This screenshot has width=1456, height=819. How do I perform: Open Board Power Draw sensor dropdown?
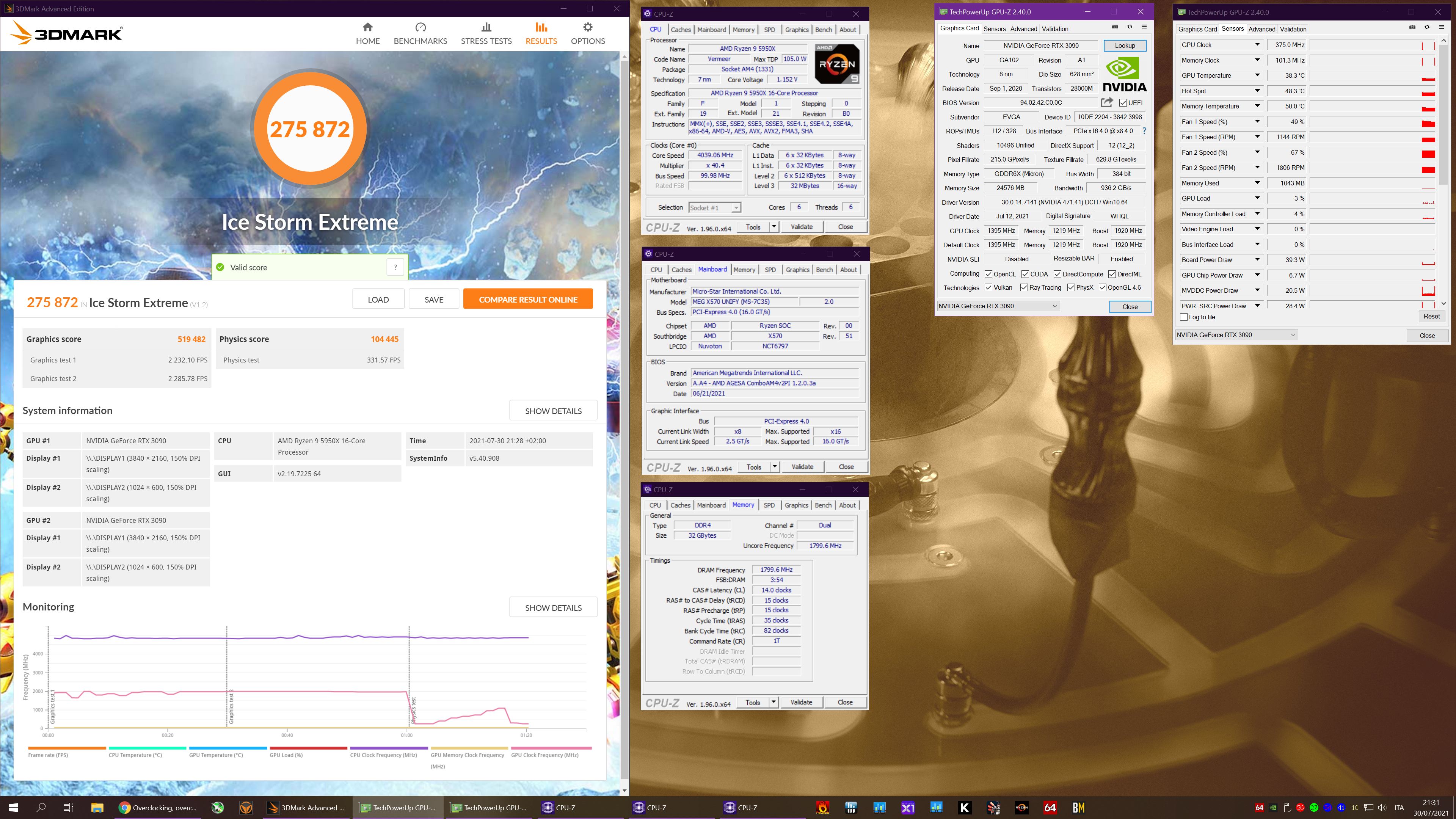pyautogui.click(x=1257, y=259)
